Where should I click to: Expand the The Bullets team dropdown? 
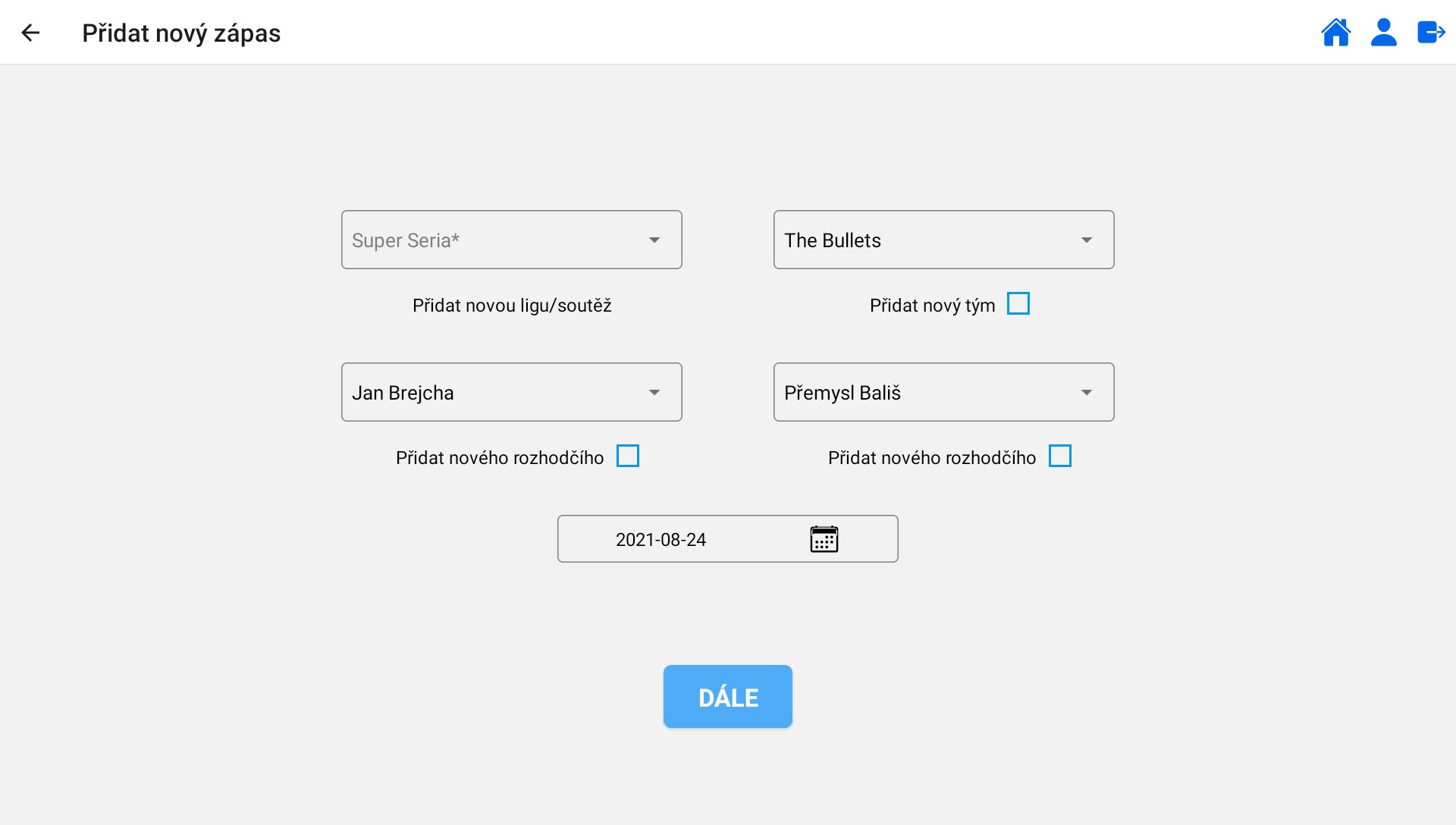[925, 240]
